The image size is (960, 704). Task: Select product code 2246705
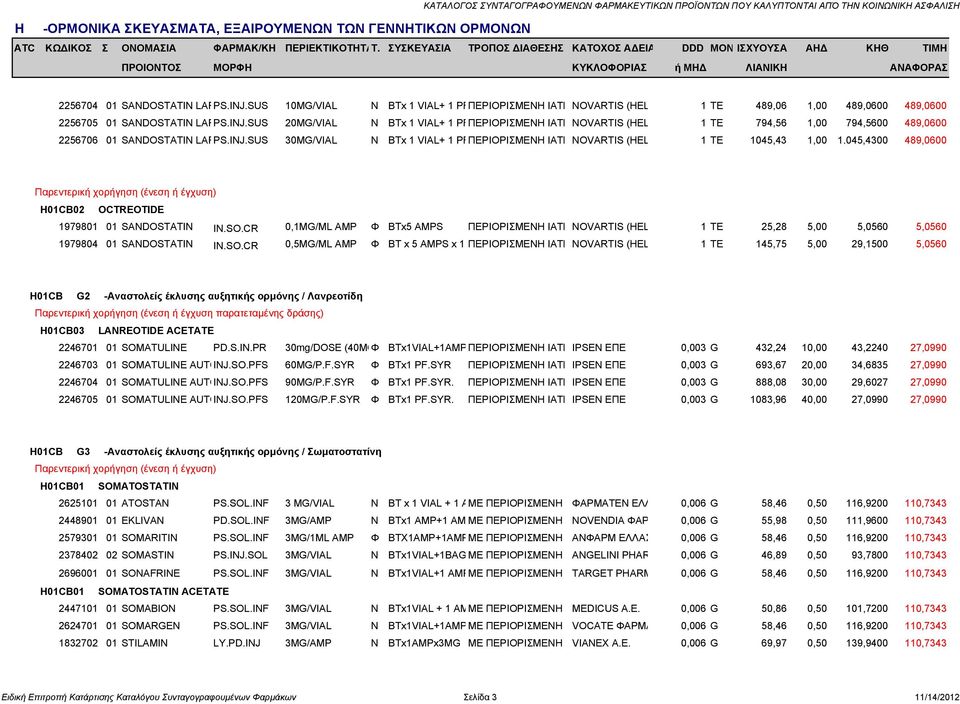point(78,399)
